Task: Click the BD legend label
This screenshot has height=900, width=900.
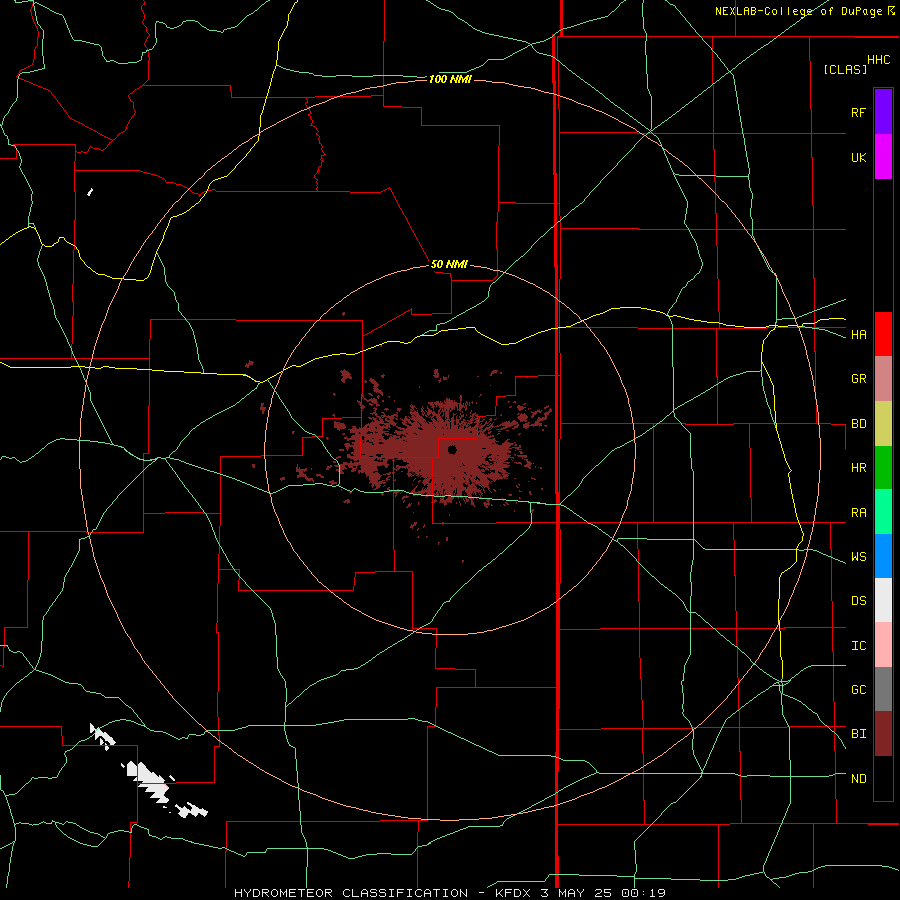Action: click(858, 424)
